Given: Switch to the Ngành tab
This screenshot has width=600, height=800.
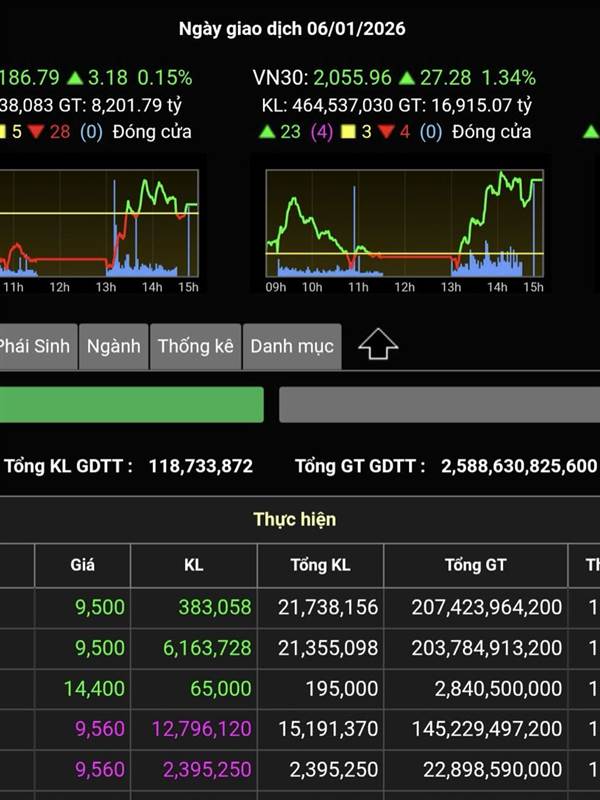Looking at the screenshot, I should click(113, 346).
